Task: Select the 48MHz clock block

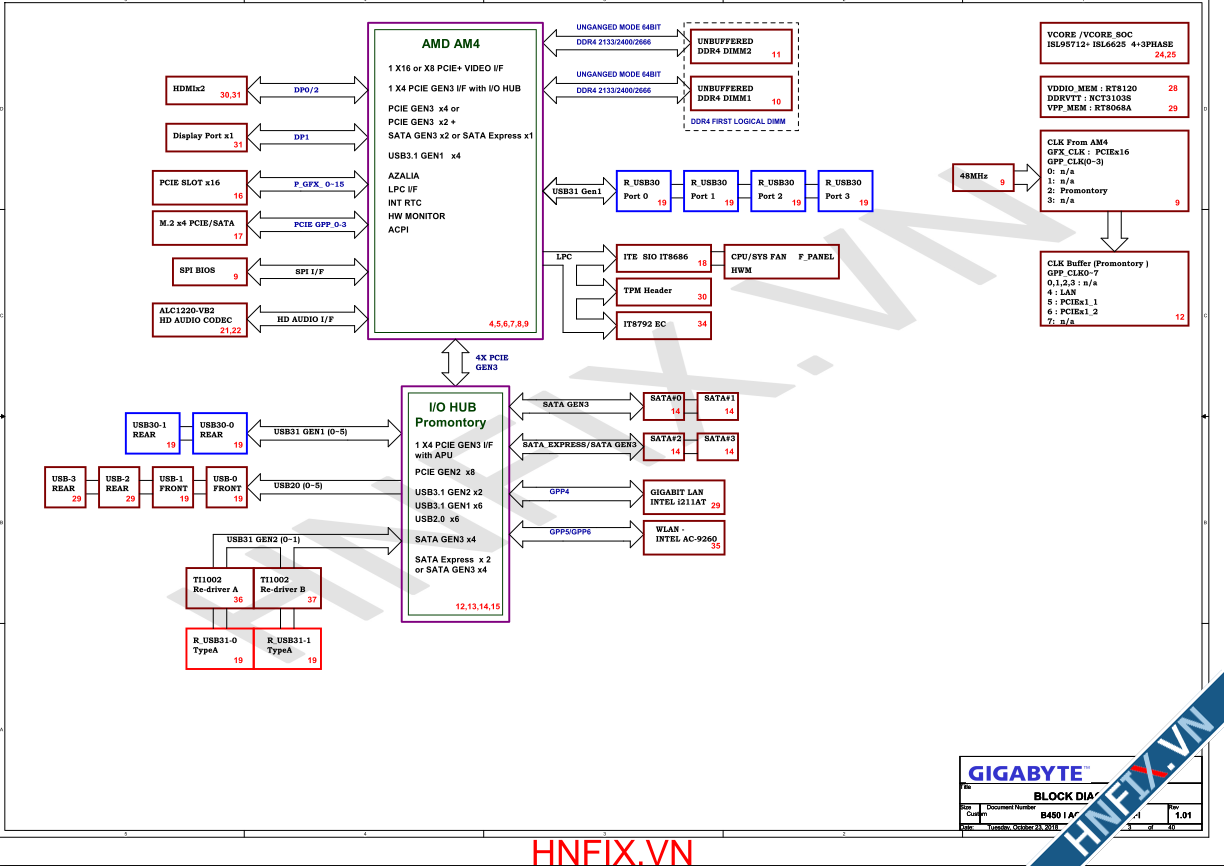Action: [982, 177]
